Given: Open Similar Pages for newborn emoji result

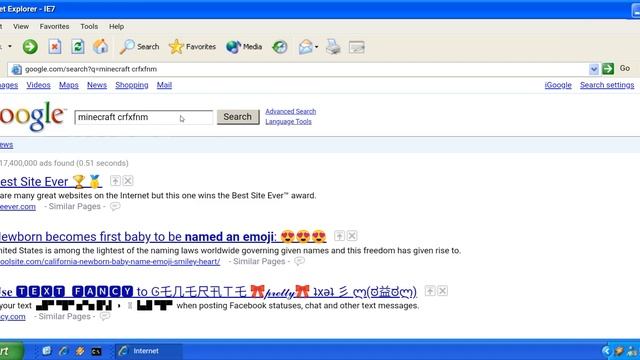Looking at the screenshot, I should pos(259,262).
